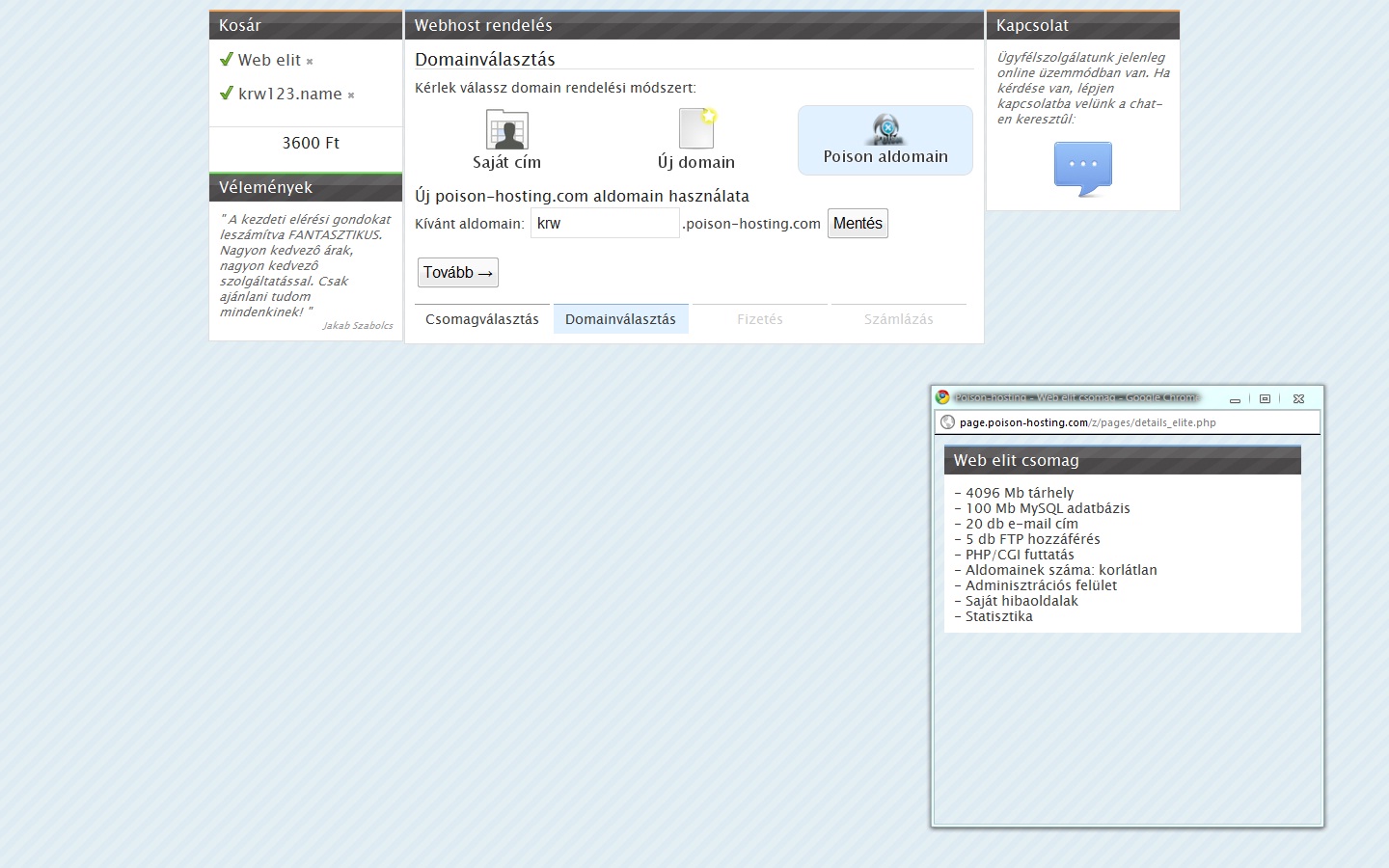The height and width of the screenshot is (868, 1389).
Task: Open the blue chat bubble in Kapcsolat
Action: tap(1082, 168)
